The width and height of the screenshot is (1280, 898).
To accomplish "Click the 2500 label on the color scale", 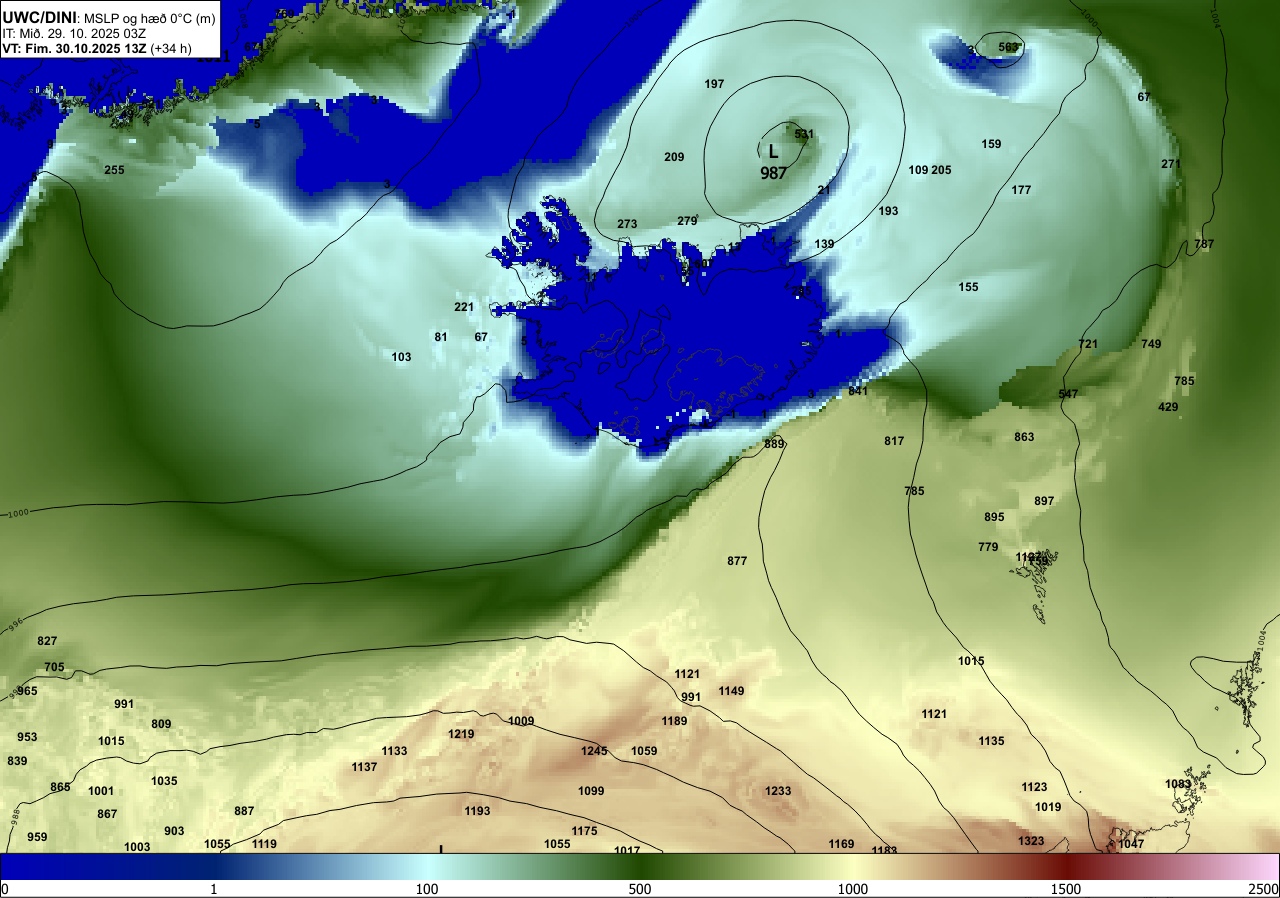I will point(1263,889).
